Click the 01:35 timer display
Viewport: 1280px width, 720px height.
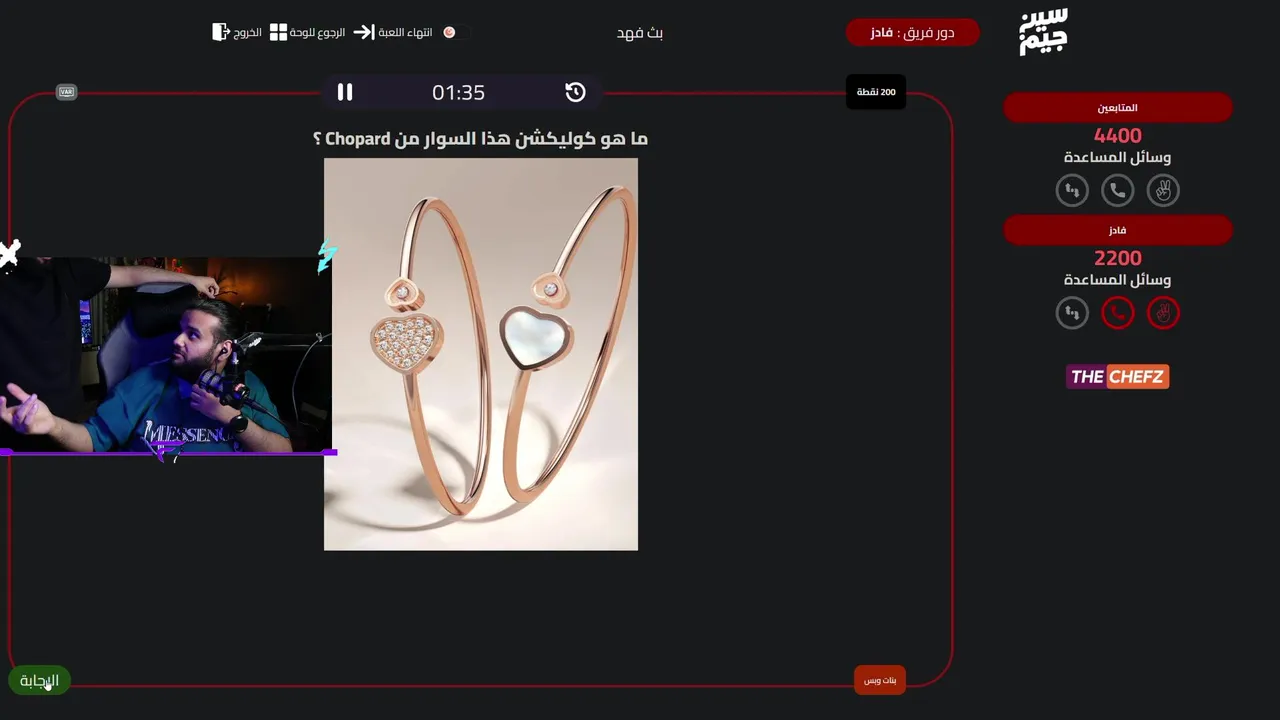[x=458, y=92]
